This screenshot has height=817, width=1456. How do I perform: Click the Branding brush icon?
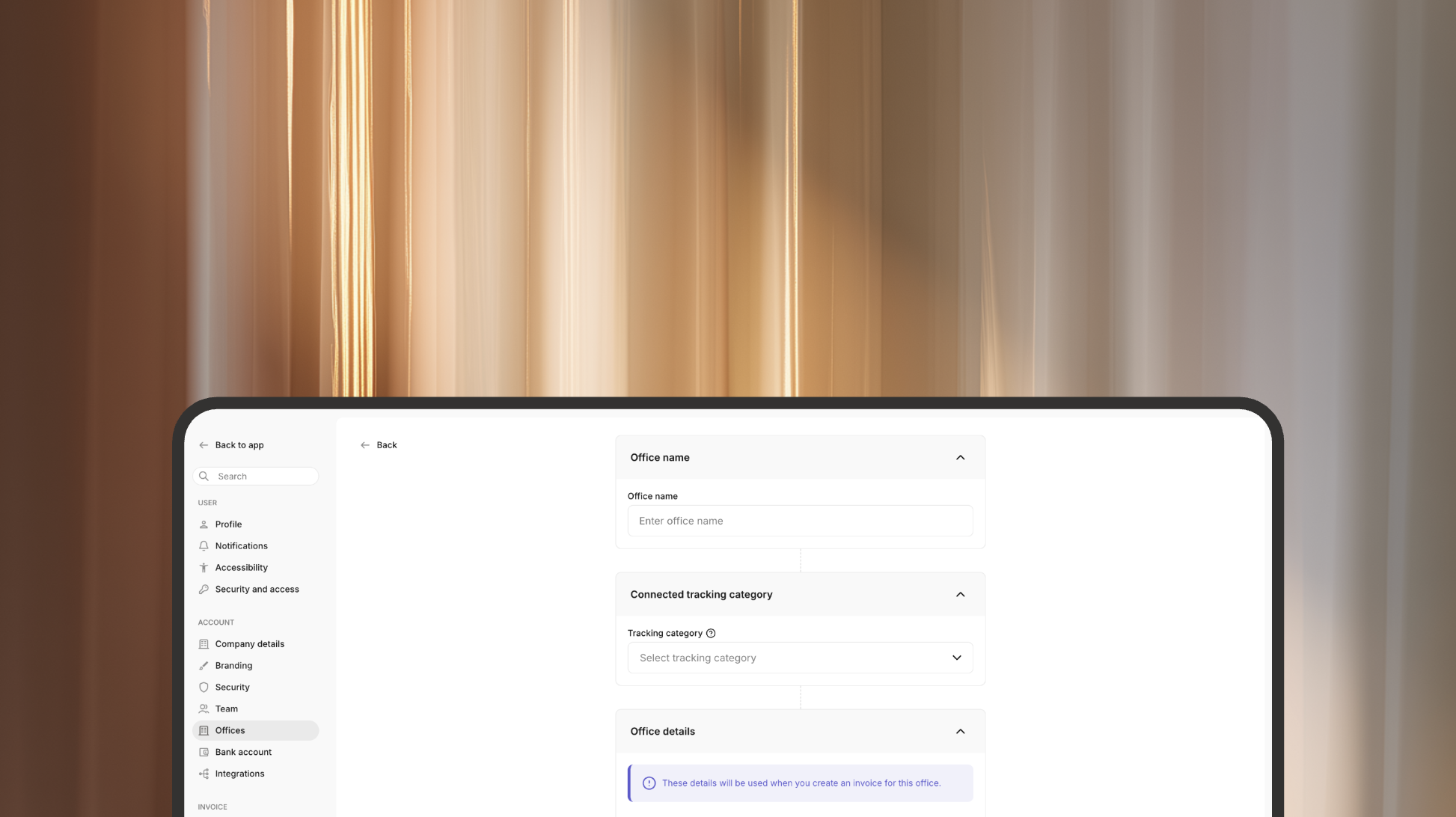[x=204, y=666]
